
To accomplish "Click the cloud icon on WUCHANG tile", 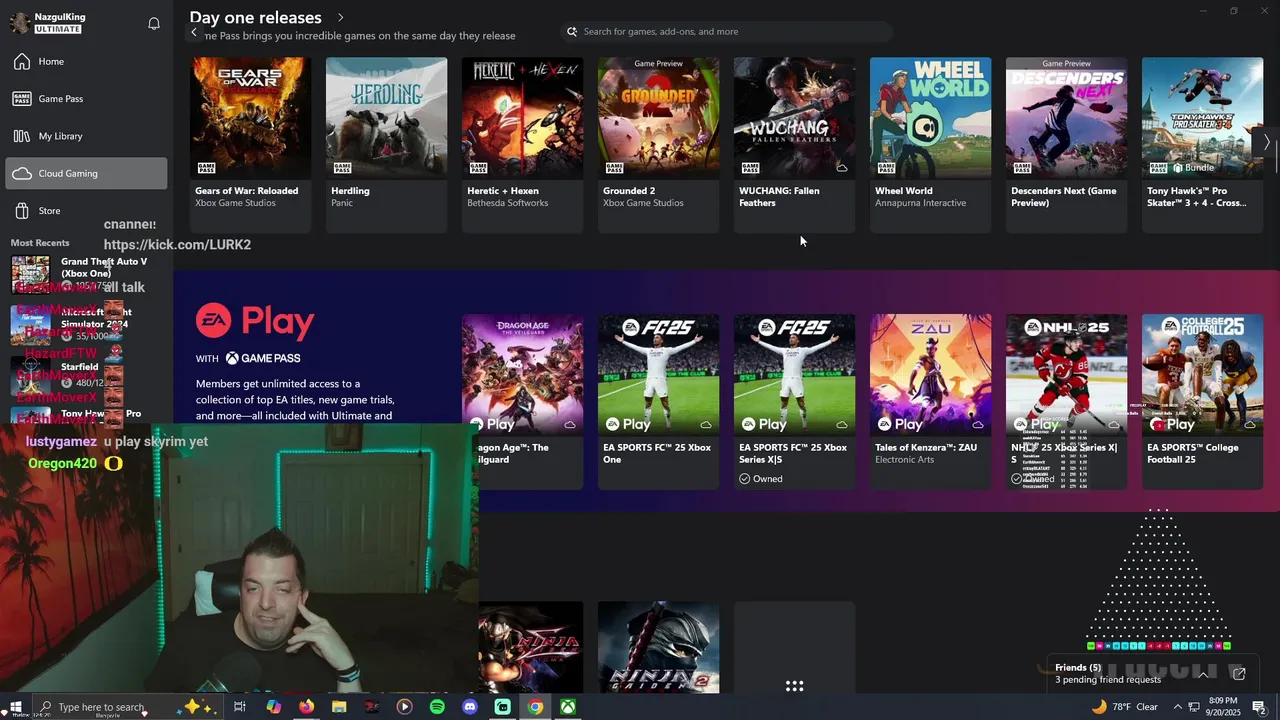I will [x=842, y=168].
